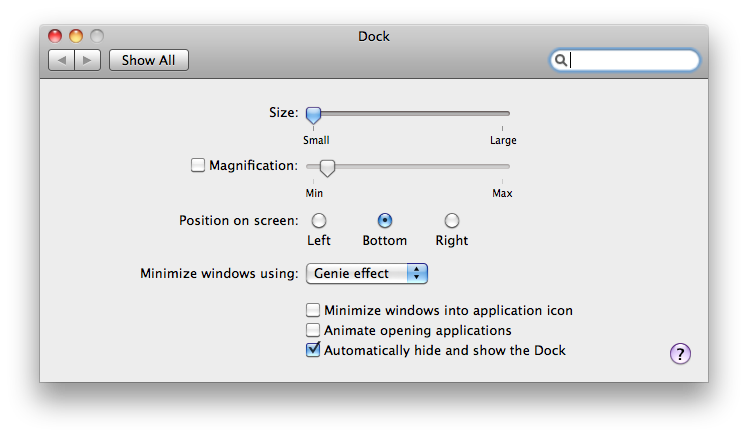
Task: Click the magnifying glass search icon
Action: (561, 60)
